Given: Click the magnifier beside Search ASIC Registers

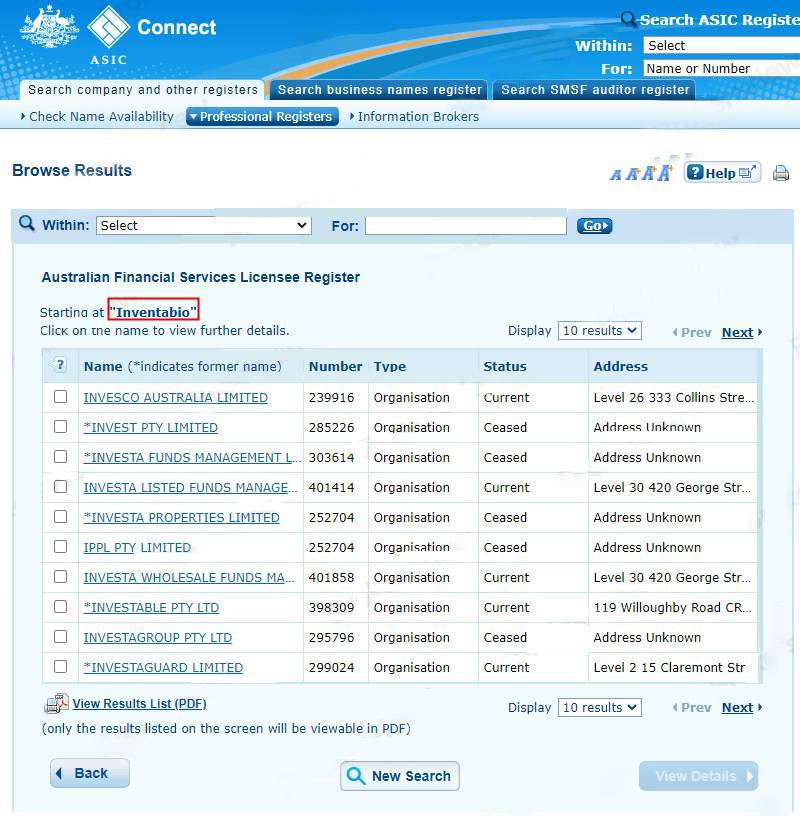Looking at the screenshot, I should click(628, 19).
